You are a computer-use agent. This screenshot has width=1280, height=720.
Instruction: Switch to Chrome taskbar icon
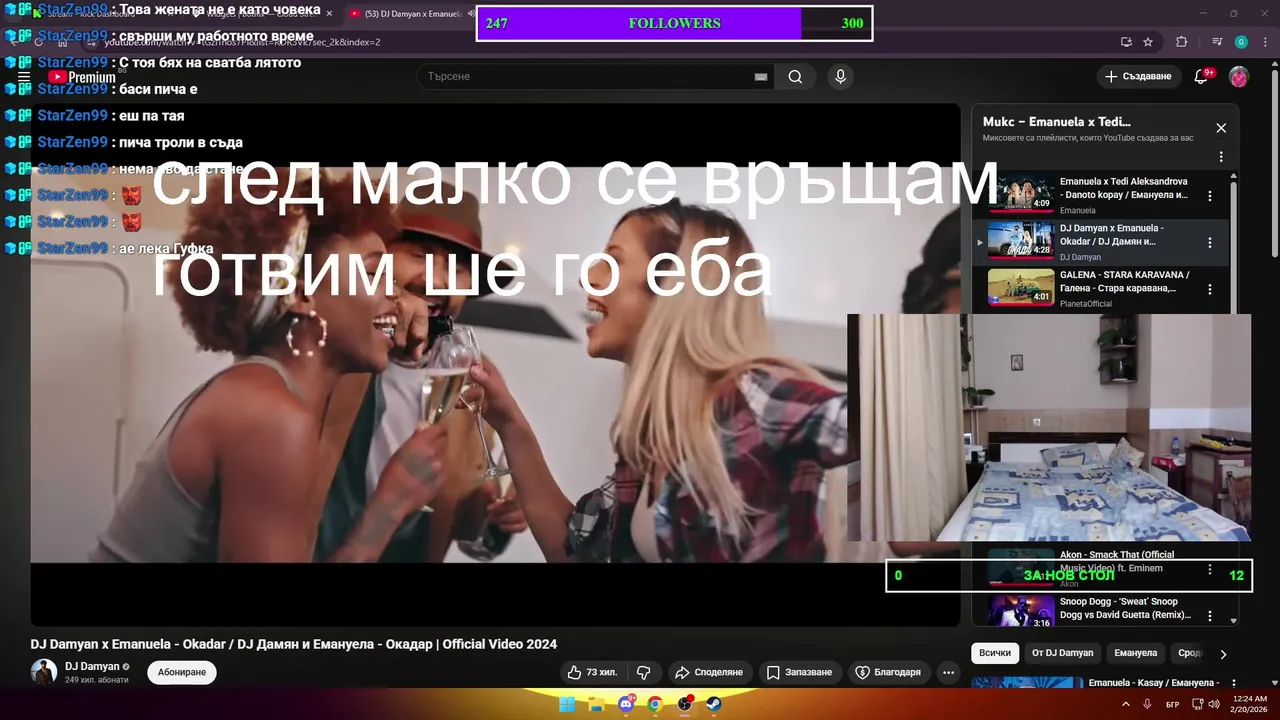tap(655, 704)
